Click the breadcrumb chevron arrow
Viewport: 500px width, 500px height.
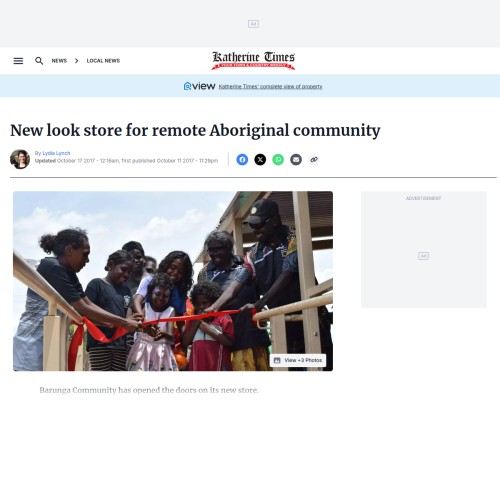pos(77,61)
